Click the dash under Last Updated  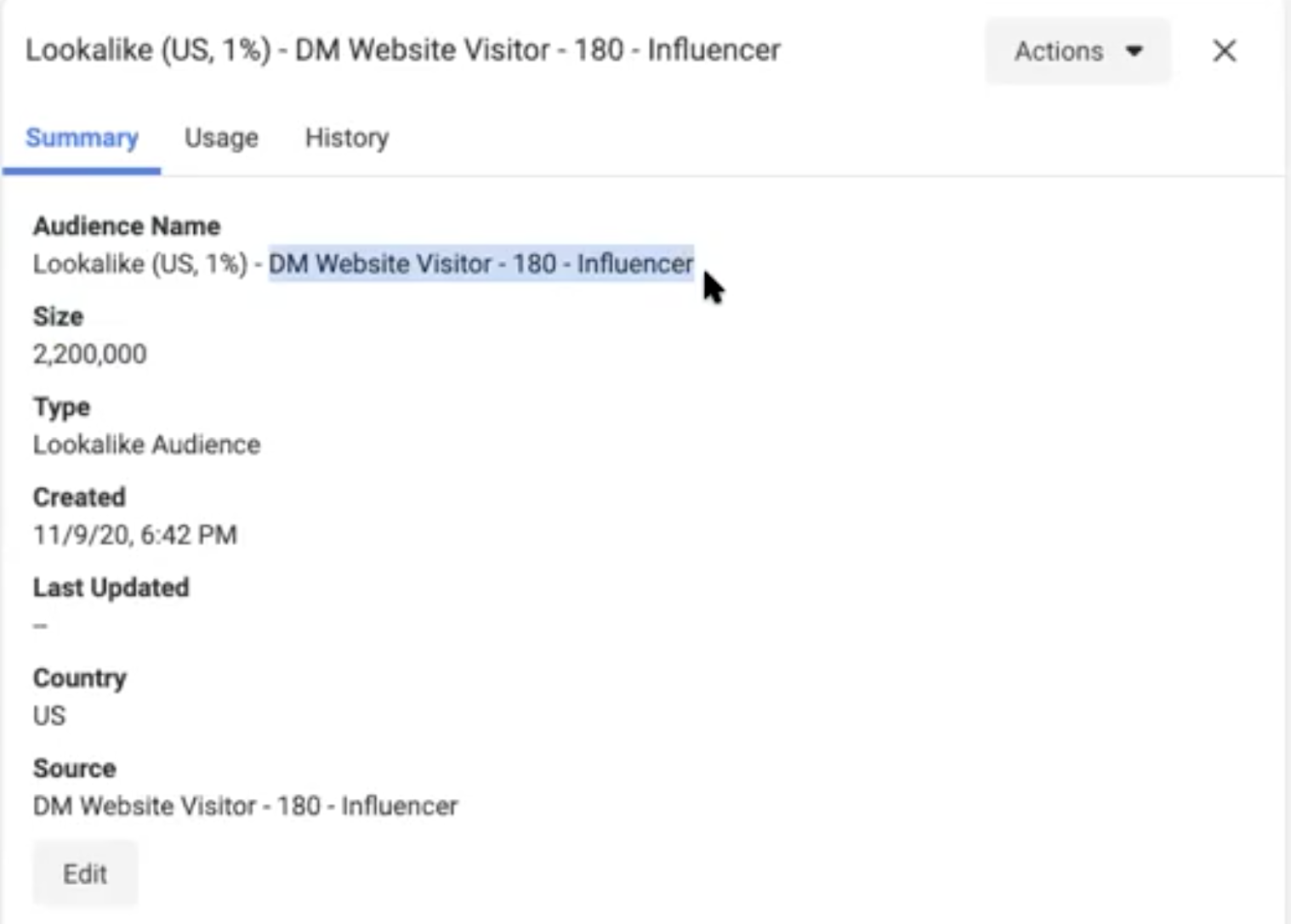point(40,626)
